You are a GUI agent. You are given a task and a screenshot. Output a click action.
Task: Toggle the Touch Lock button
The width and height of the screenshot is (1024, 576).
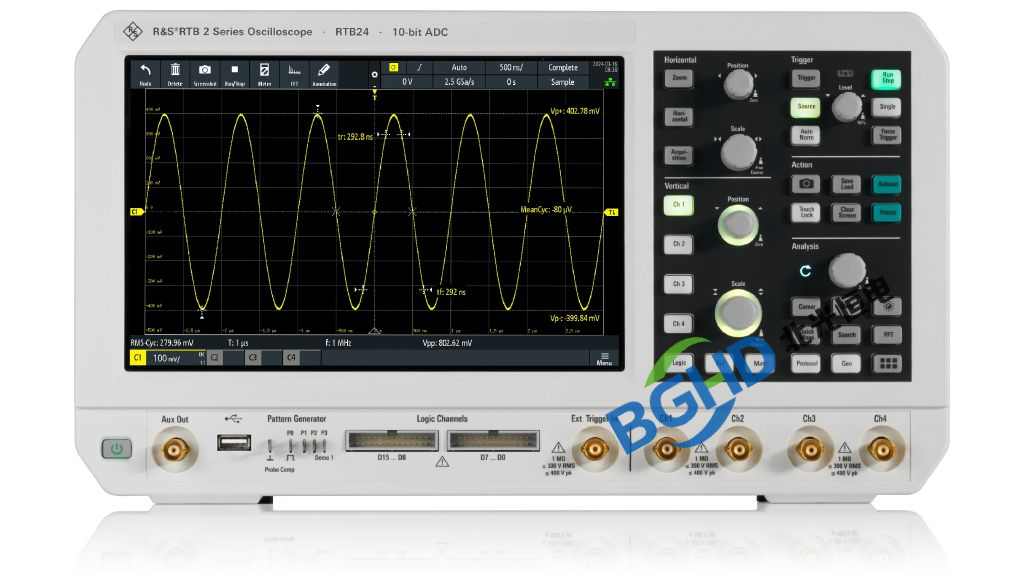coord(807,212)
